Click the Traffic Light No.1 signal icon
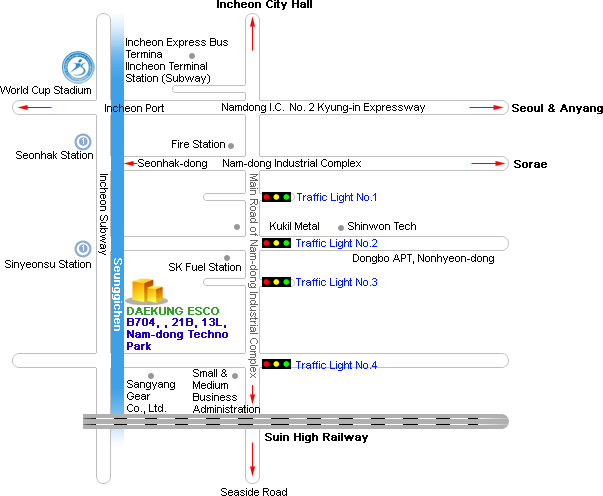Screen dimensions: 603x496 pyautogui.click(x=276, y=197)
